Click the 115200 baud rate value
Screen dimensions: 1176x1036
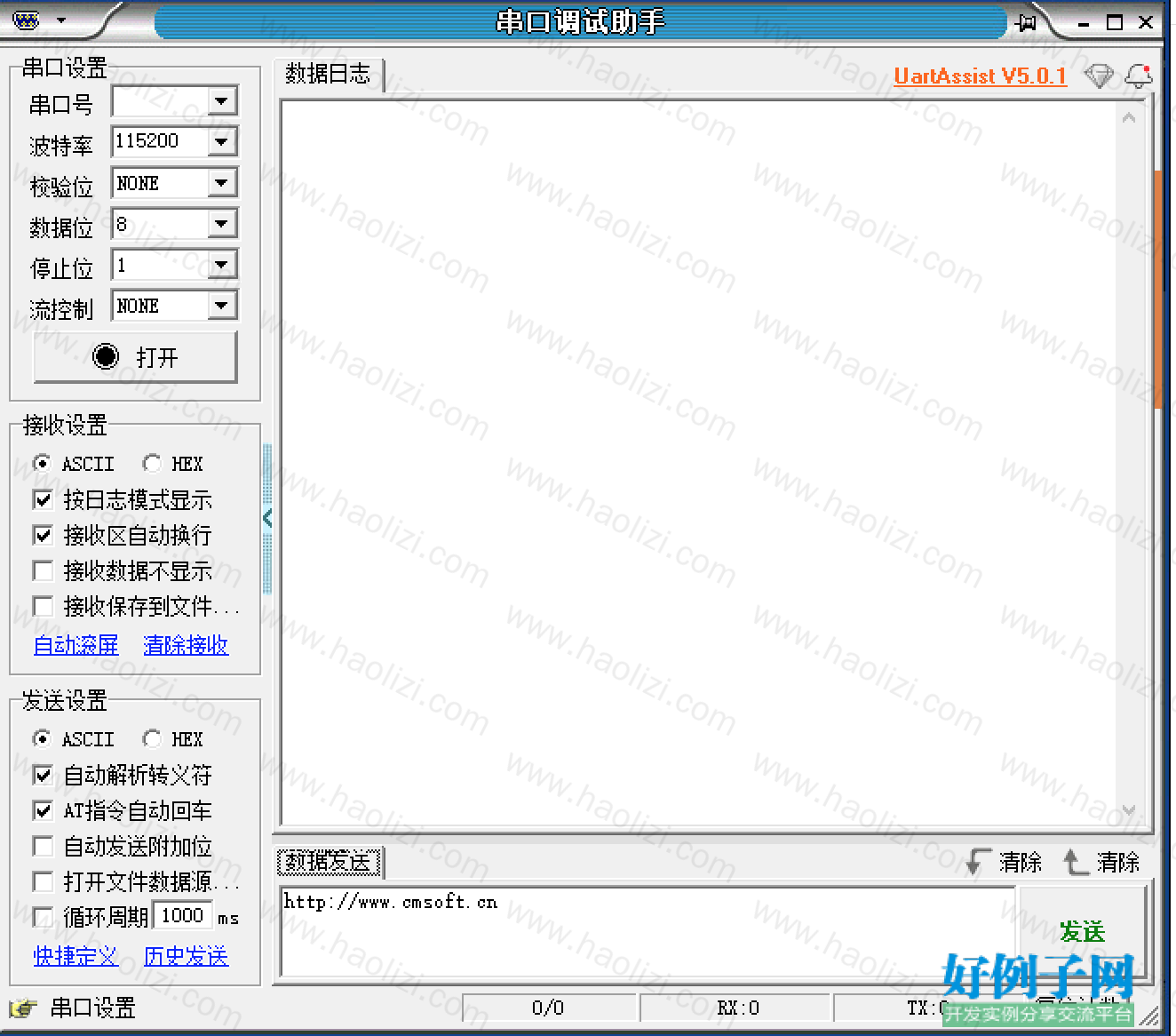pos(147,141)
